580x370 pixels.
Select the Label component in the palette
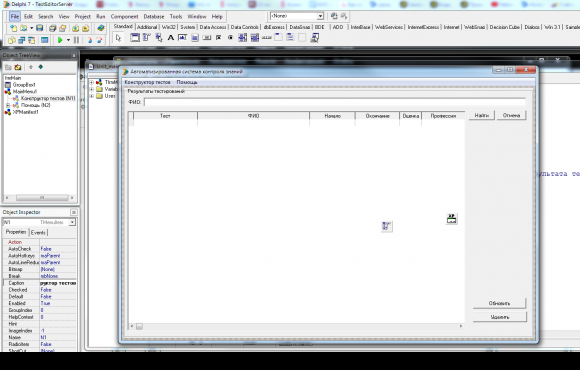171,38
